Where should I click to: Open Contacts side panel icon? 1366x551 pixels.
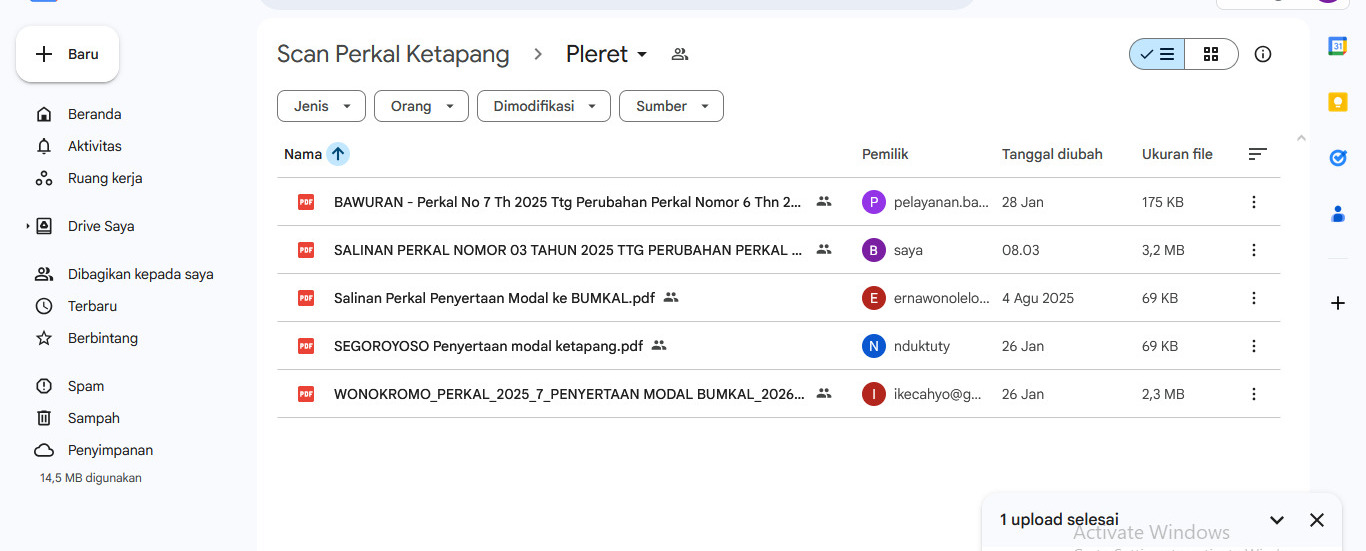pos(1337,214)
